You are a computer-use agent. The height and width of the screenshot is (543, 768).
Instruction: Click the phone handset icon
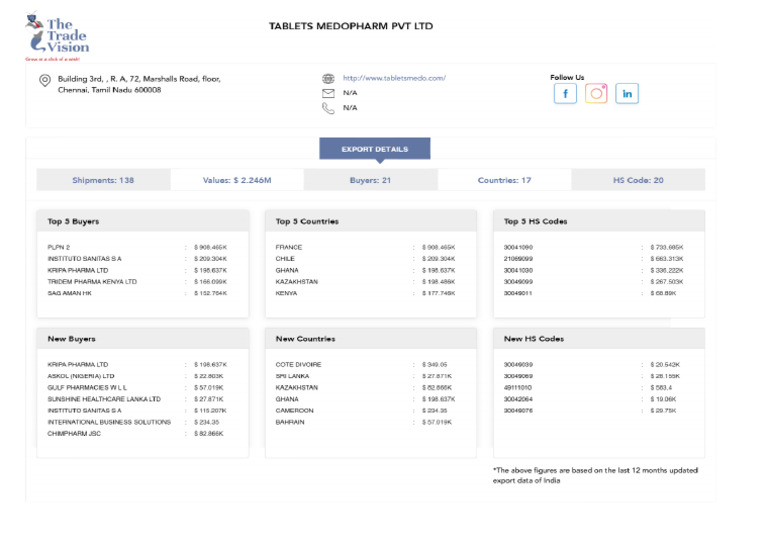tap(328, 108)
